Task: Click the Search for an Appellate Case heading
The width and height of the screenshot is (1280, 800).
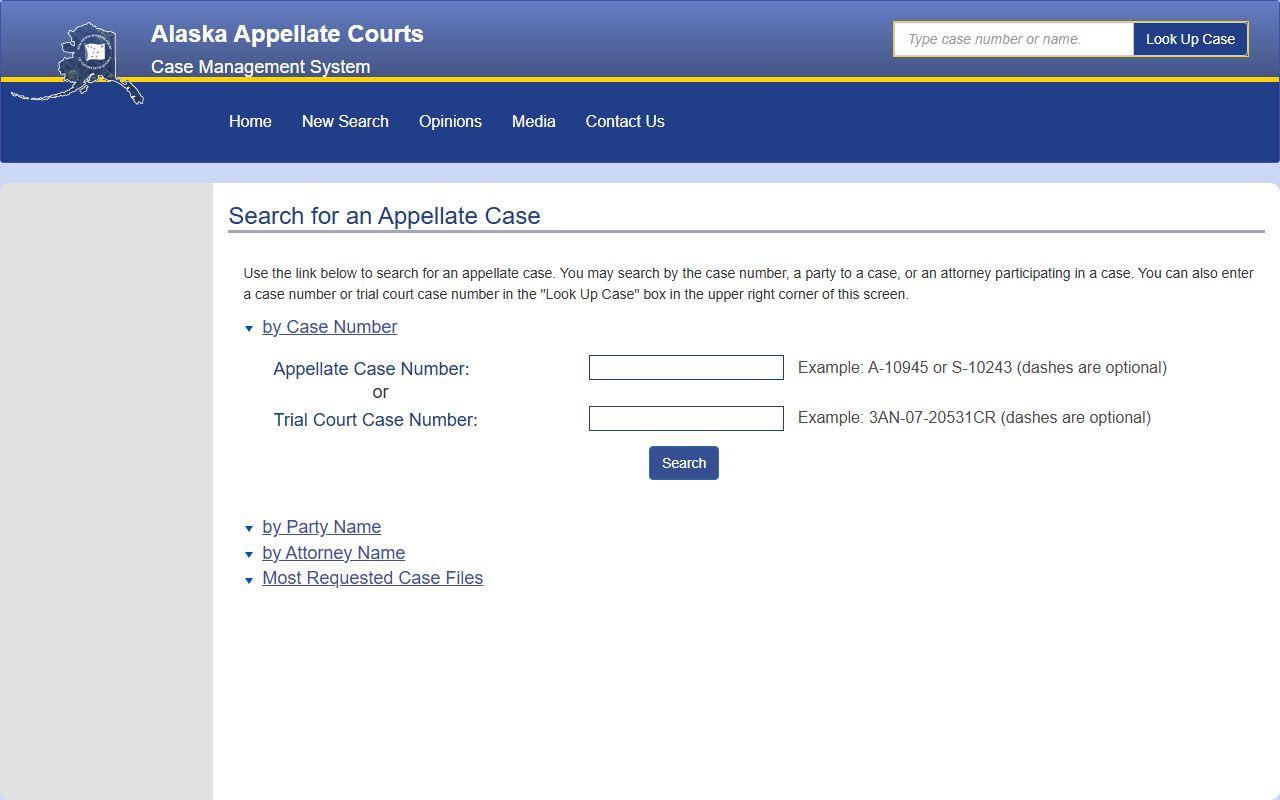Action: tap(385, 216)
